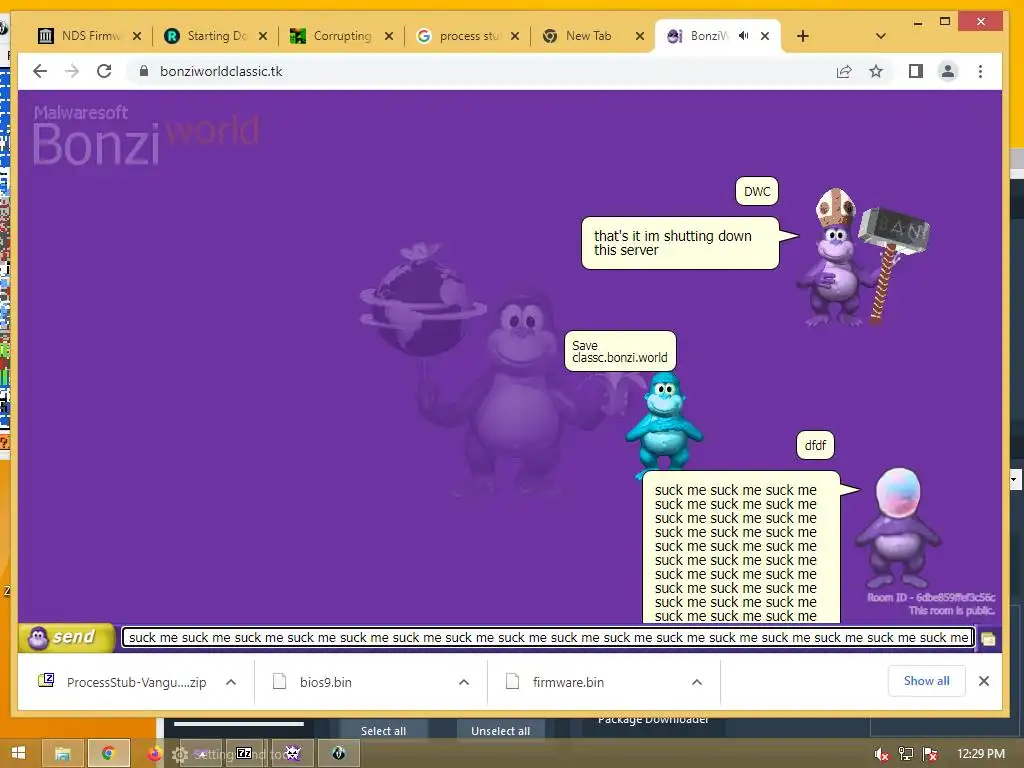Close the NDS Firmware tab
Viewport: 1024px width, 768px height.
click(136, 36)
